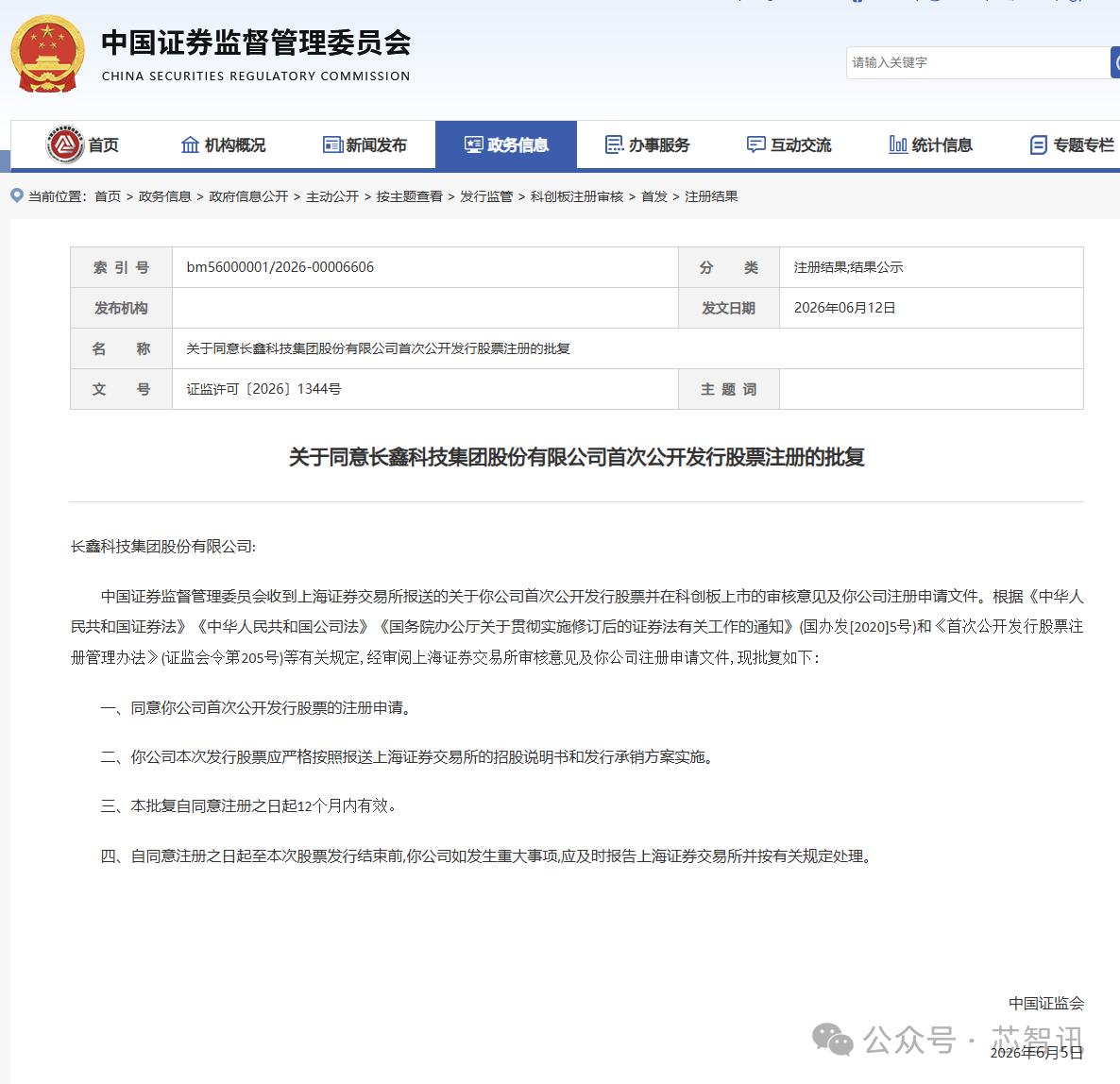Click the CSRC national emblem logo

(x=47, y=54)
